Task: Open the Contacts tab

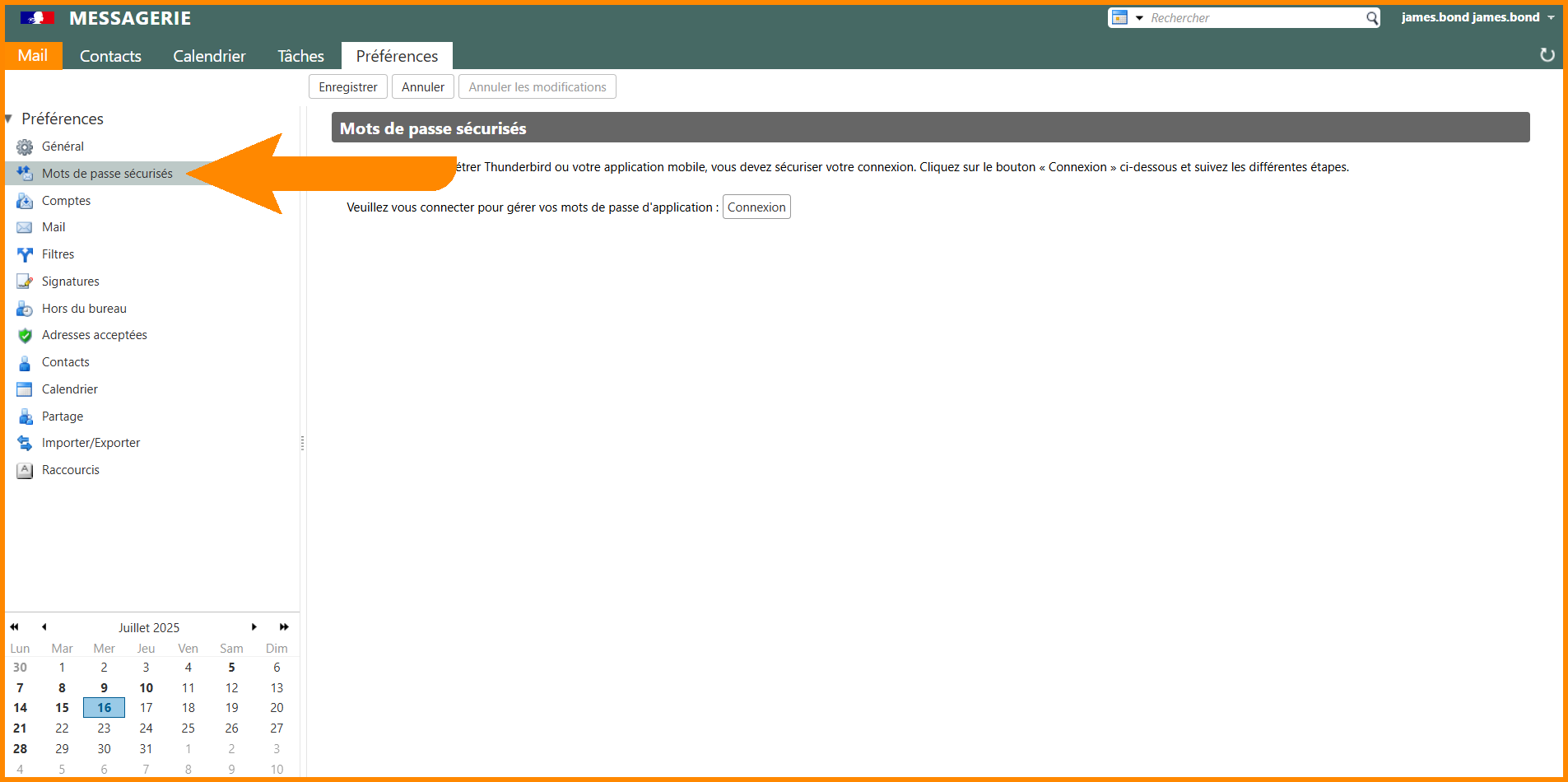Action: [110, 56]
